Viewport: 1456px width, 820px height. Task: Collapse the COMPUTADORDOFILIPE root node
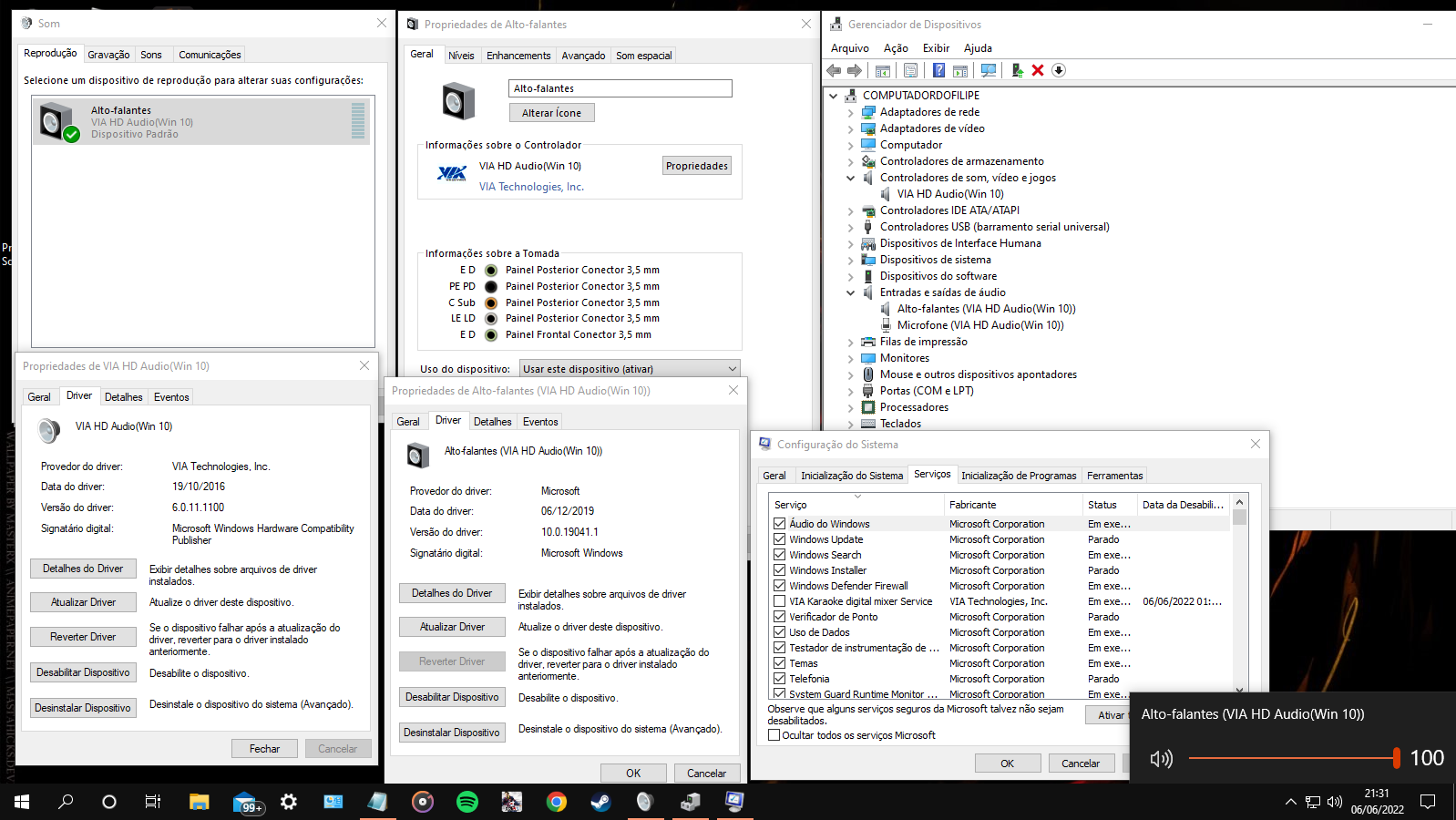point(833,96)
